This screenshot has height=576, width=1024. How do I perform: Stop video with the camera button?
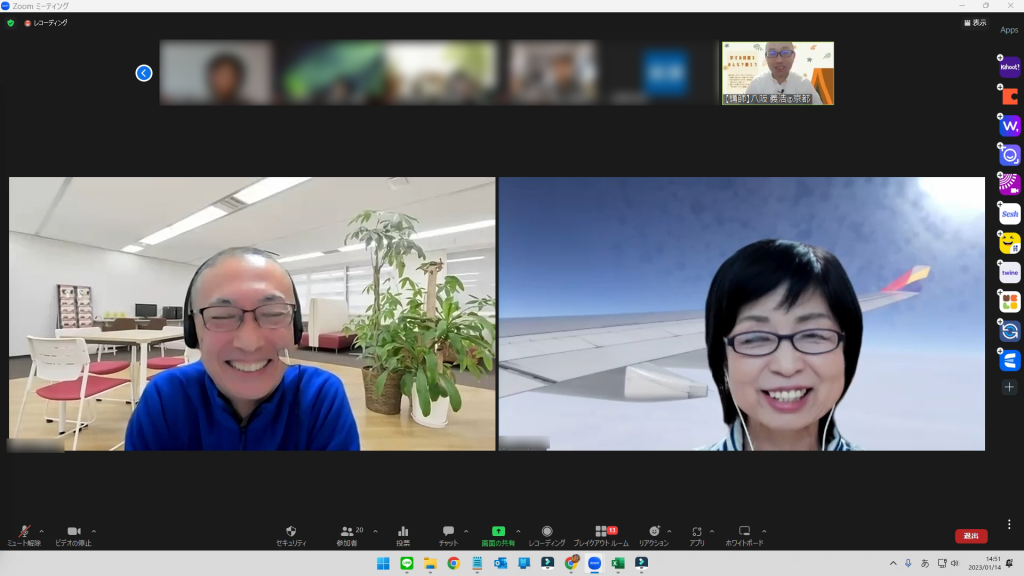73,535
